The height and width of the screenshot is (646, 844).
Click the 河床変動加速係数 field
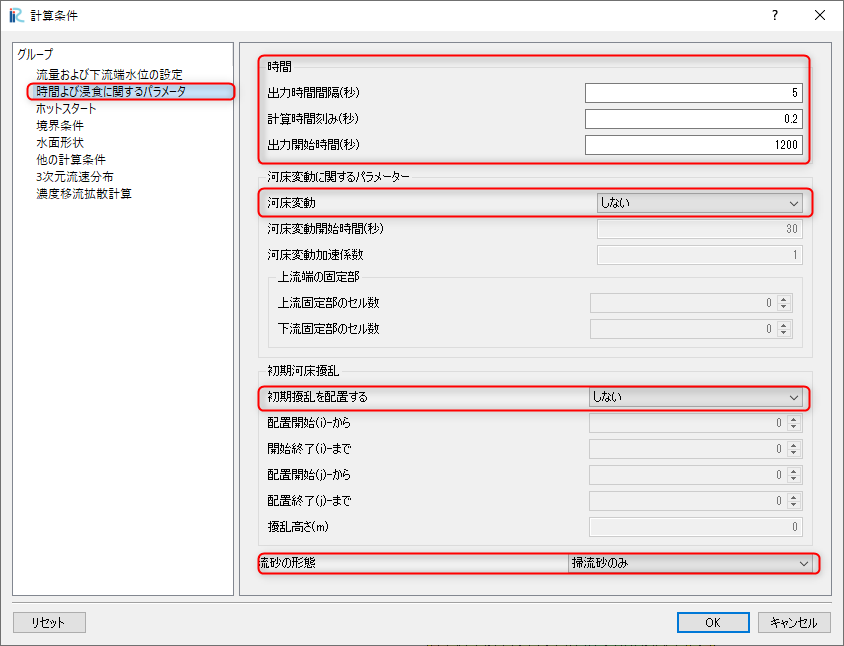(700, 255)
